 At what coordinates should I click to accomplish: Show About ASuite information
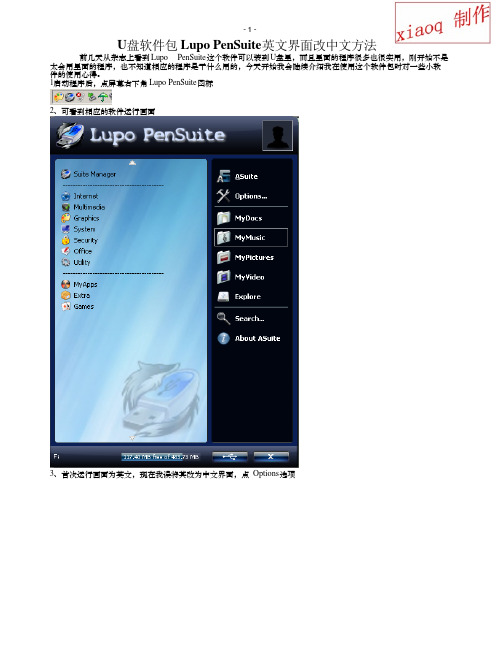[249, 338]
